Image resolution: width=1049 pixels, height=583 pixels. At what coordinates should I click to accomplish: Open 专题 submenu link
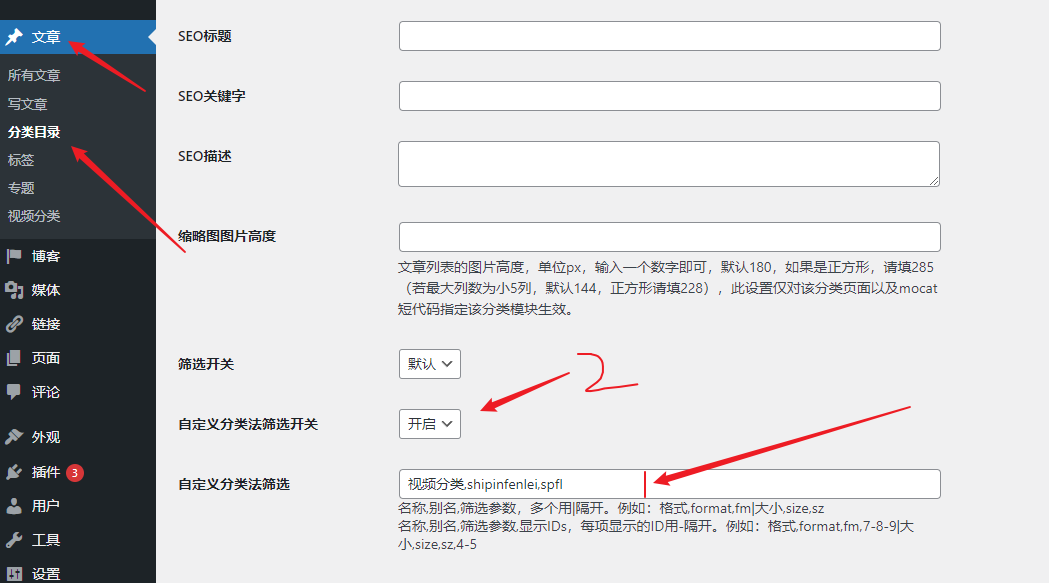21,187
